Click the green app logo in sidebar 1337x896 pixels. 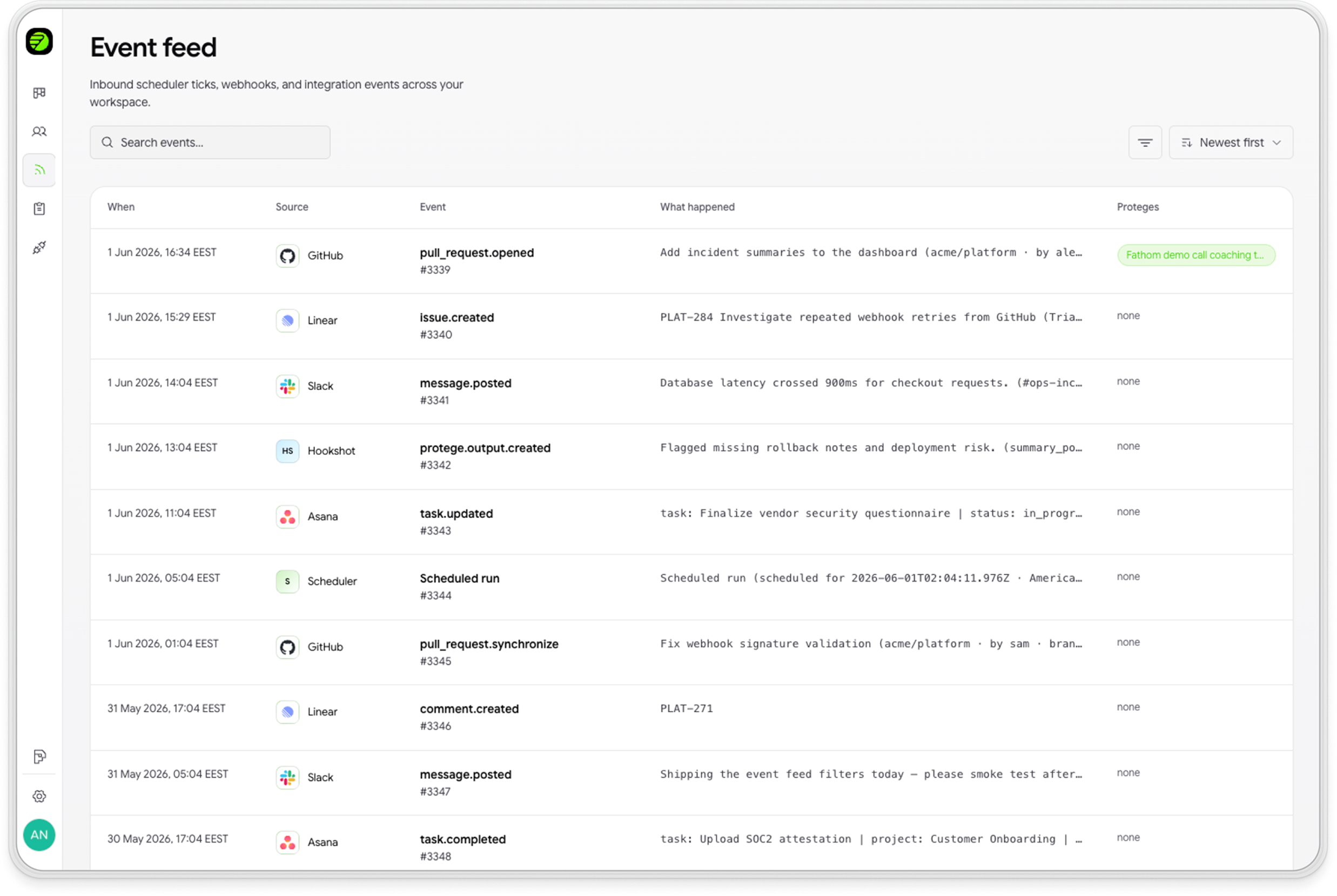pos(39,42)
